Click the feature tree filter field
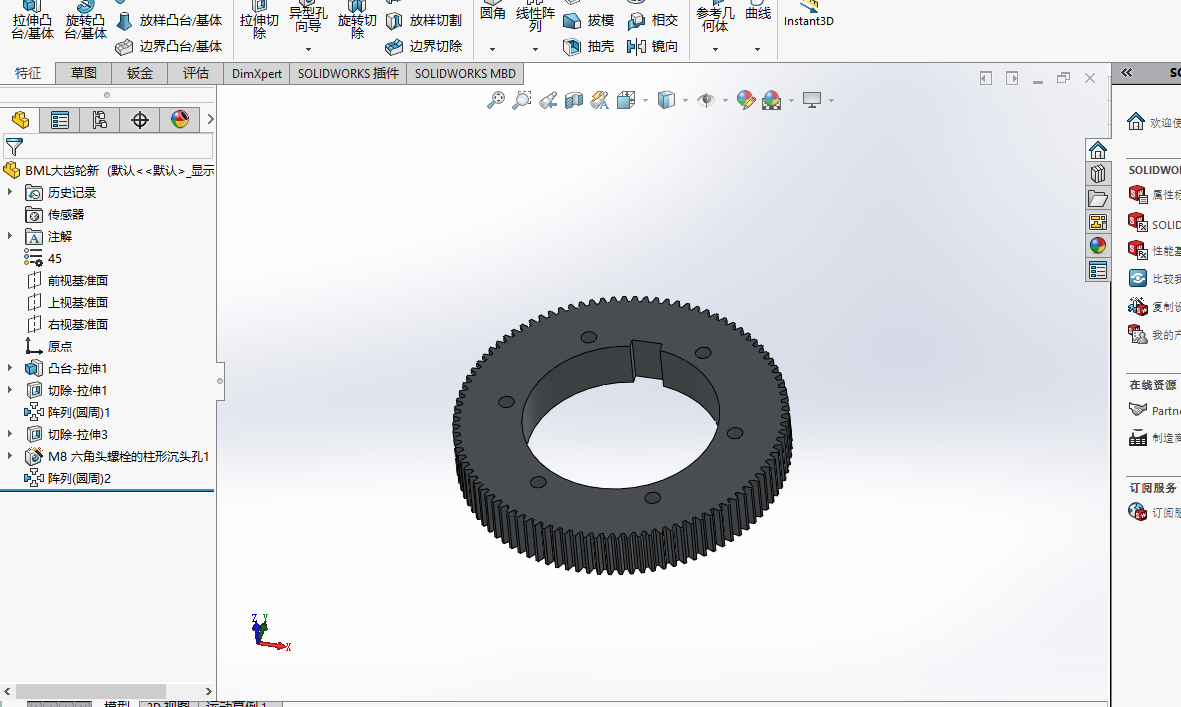The width and height of the screenshot is (1181, 707). [x=108, y=146]
